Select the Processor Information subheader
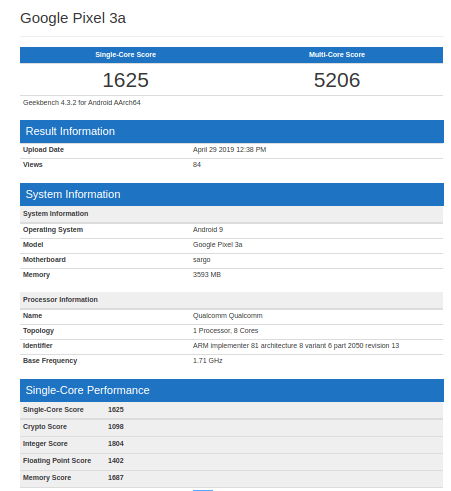This screenshot has width=451, height=491. (x=231, y=300)
